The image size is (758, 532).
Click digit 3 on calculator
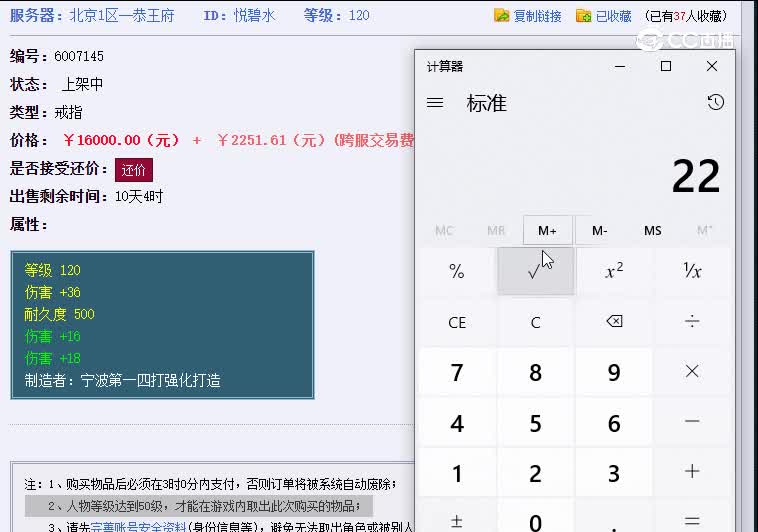614,473
